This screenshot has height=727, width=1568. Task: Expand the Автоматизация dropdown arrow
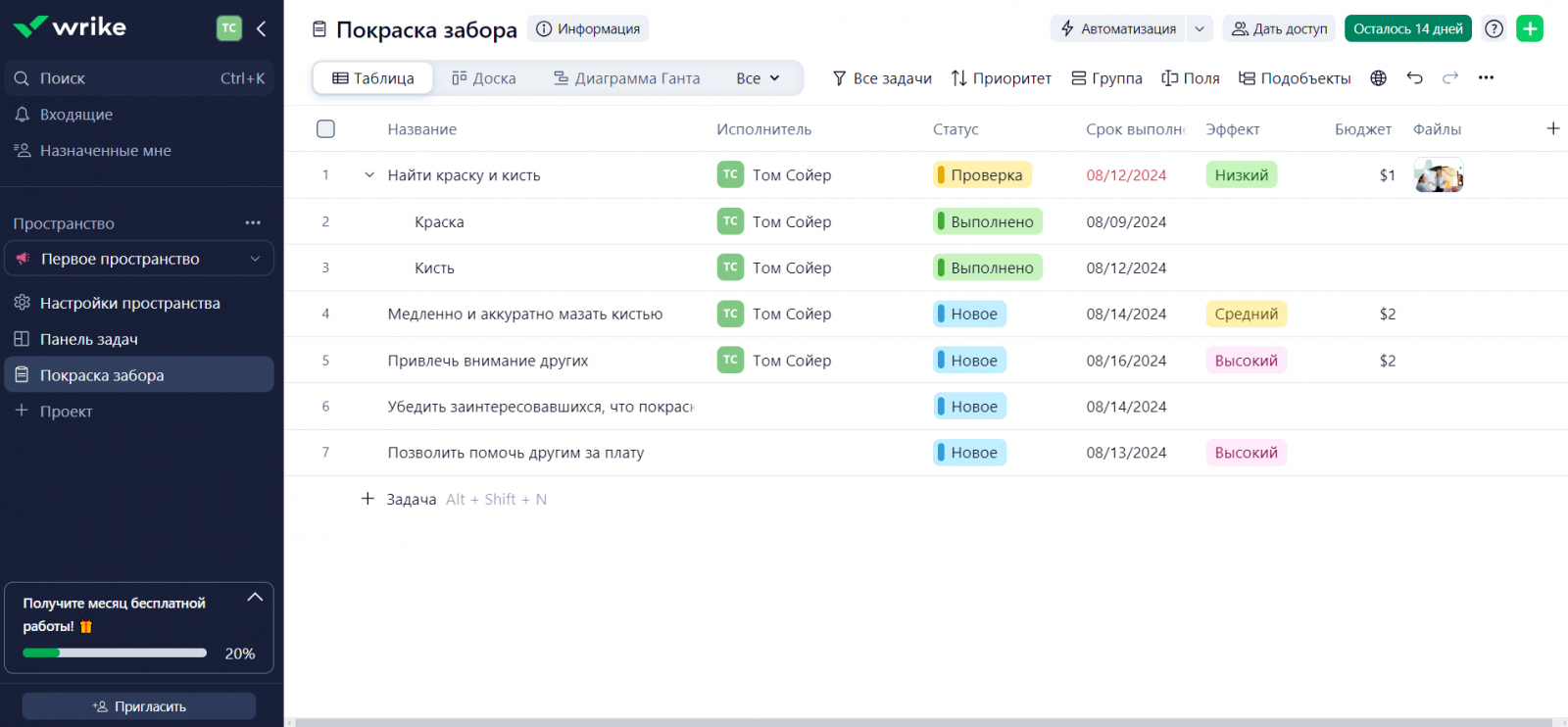[1200, 28]
